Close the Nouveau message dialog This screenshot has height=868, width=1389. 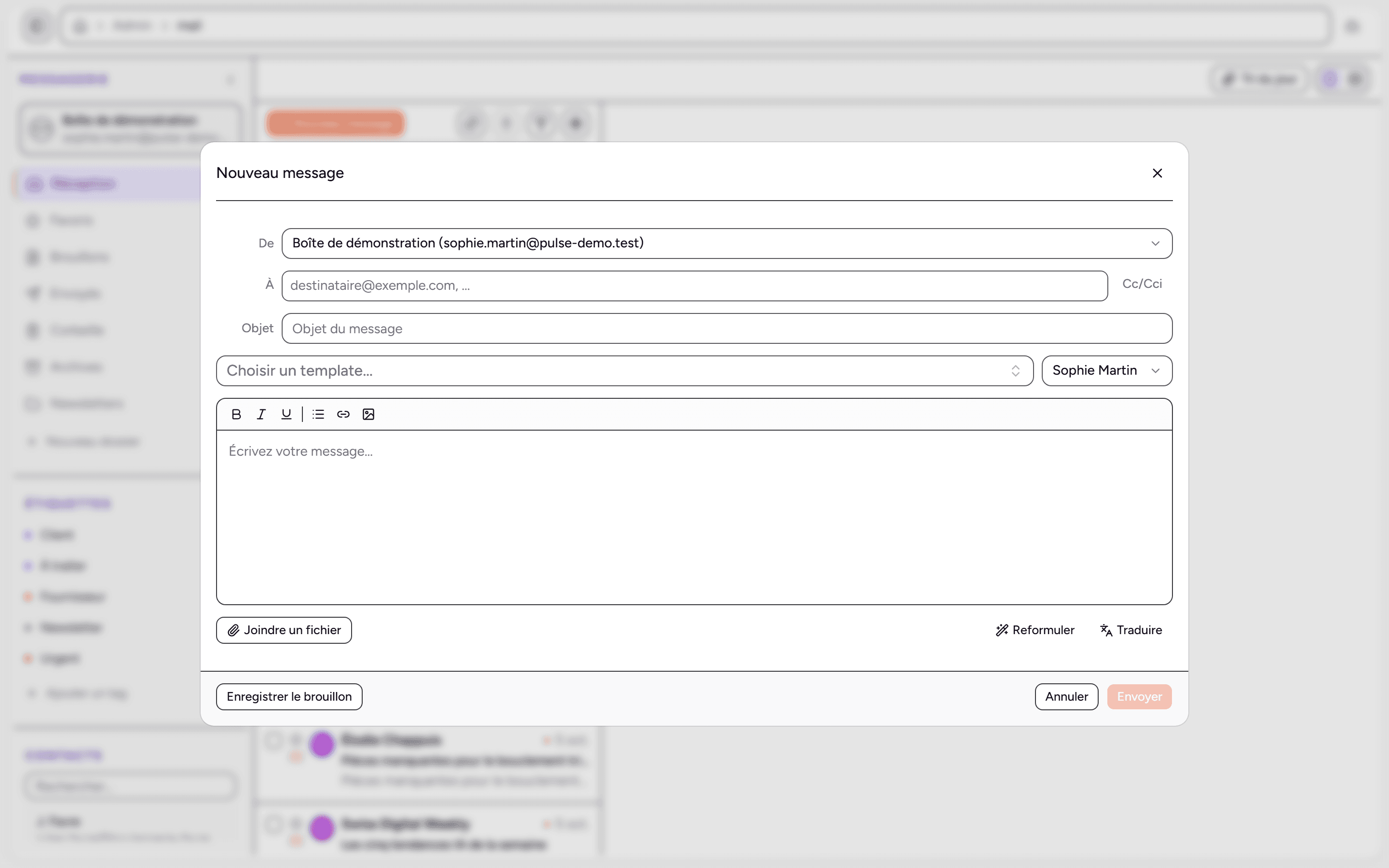click(1157, 173)
